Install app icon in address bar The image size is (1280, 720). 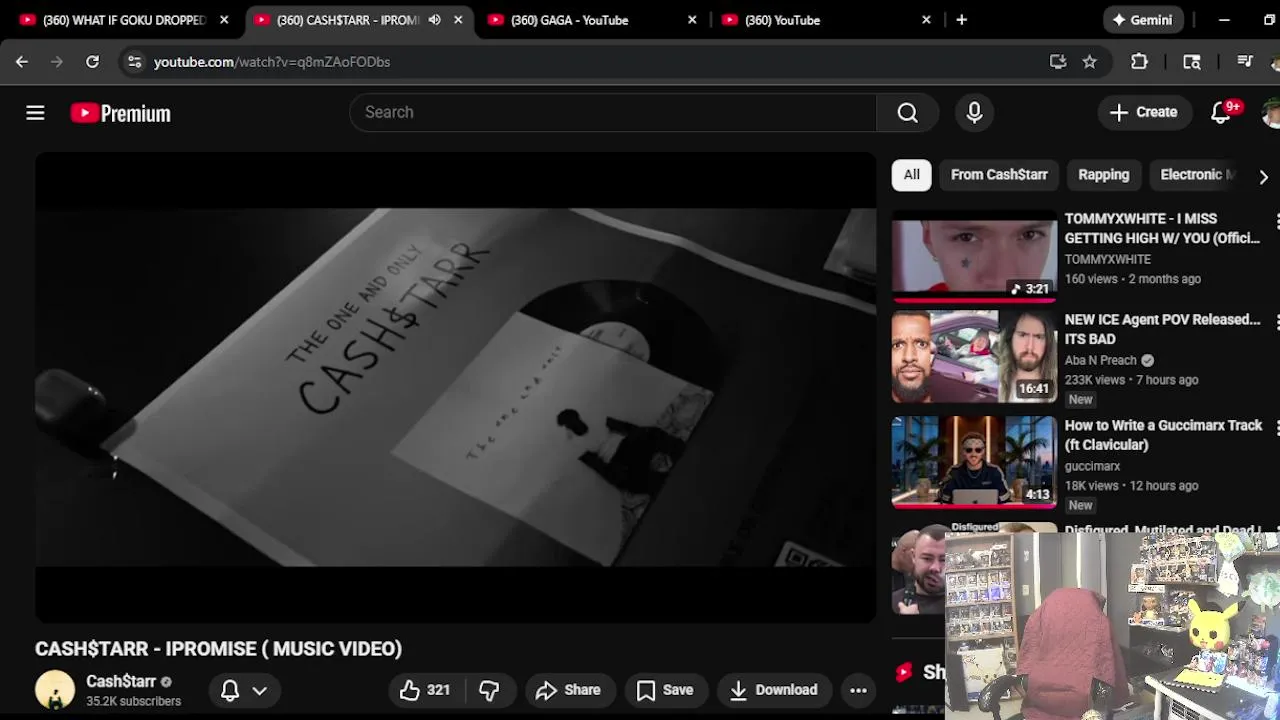(1058, 62)
